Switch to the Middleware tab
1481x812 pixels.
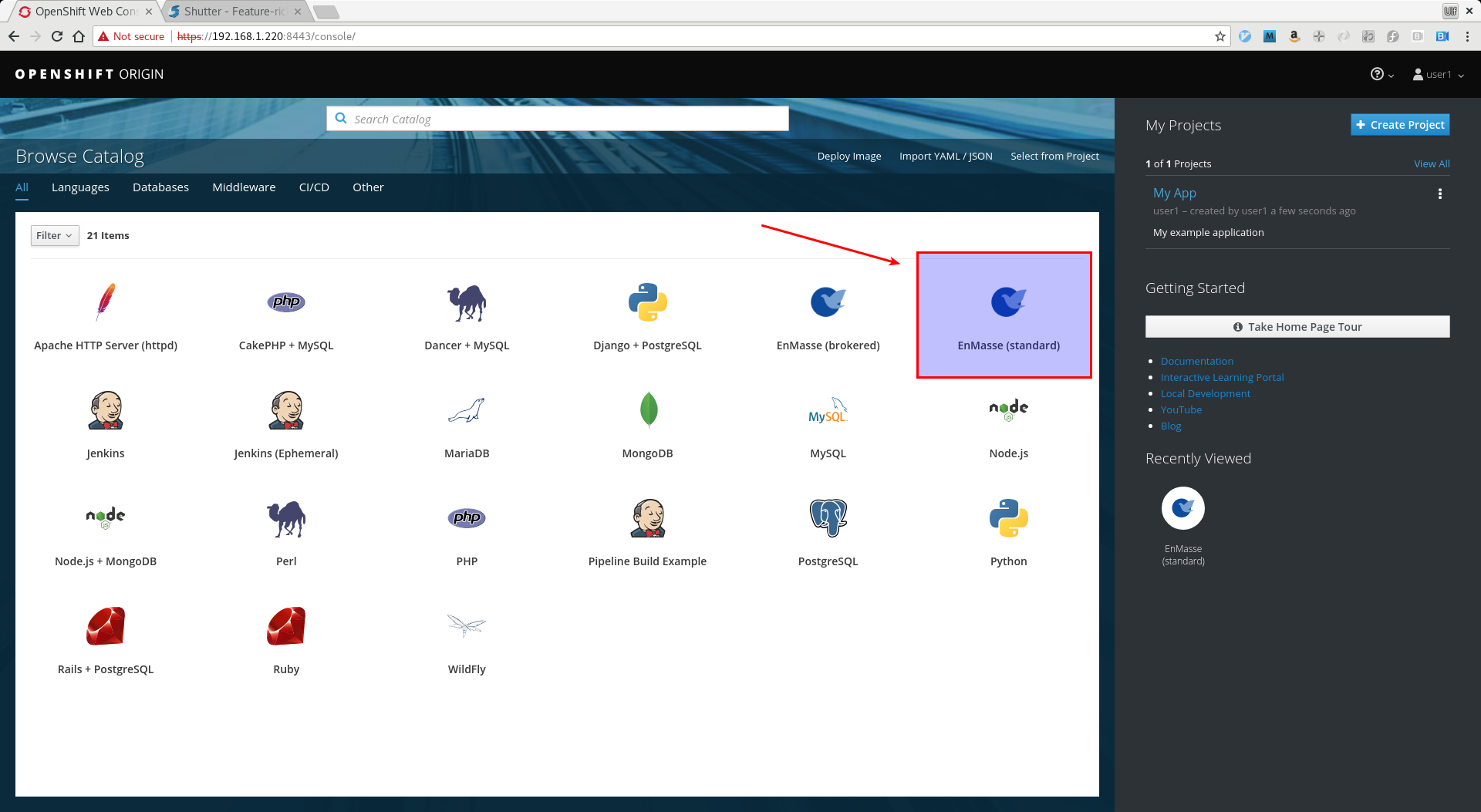244,187
